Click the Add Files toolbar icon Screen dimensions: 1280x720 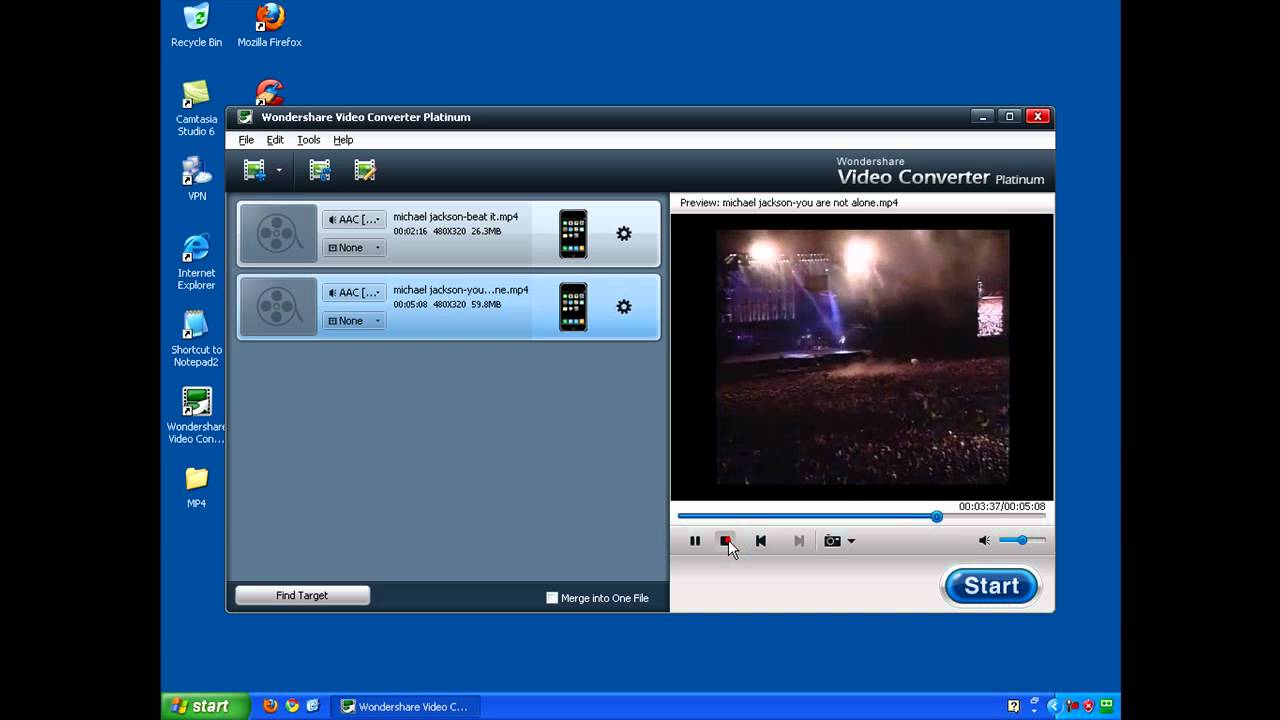coord(255,170)
